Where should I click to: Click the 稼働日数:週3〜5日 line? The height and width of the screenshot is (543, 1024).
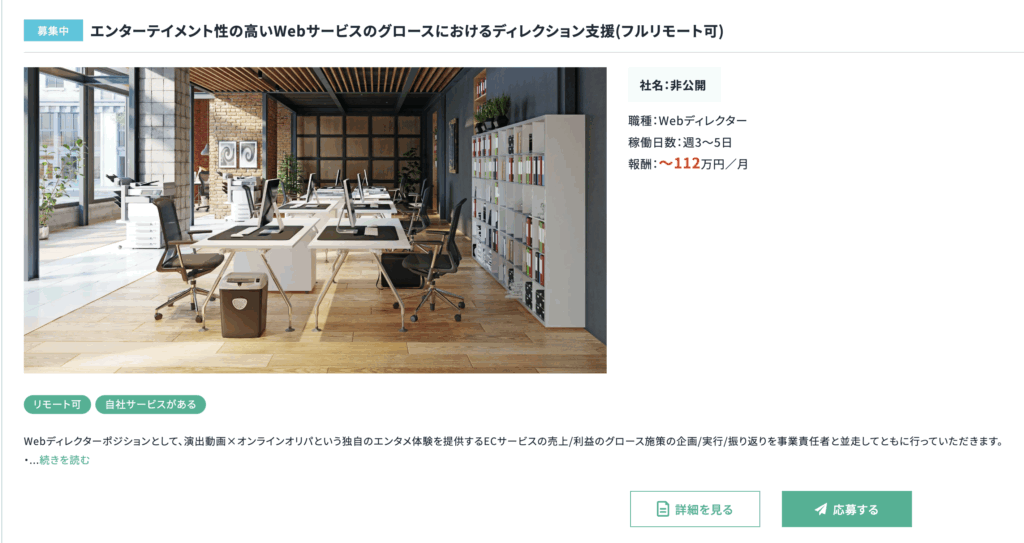680,142
